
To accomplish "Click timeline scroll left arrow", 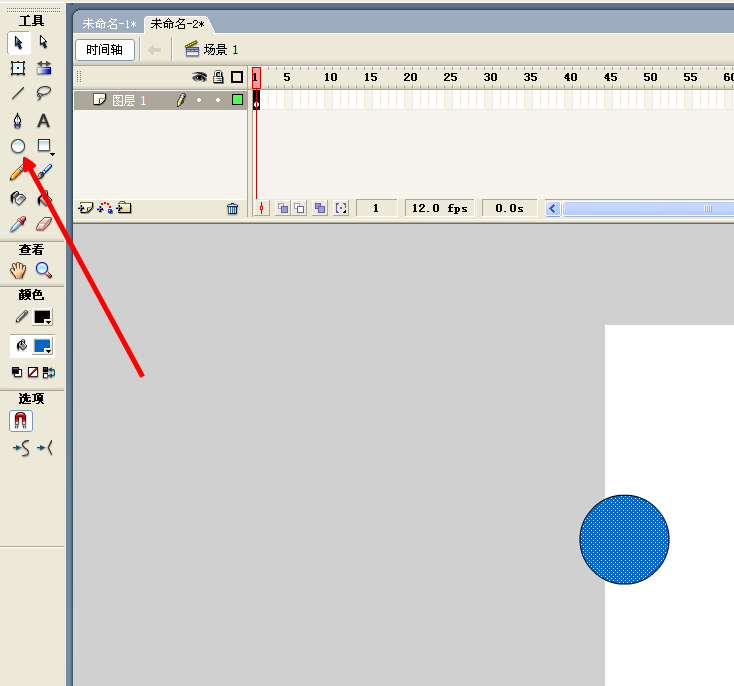I will 553,208.
